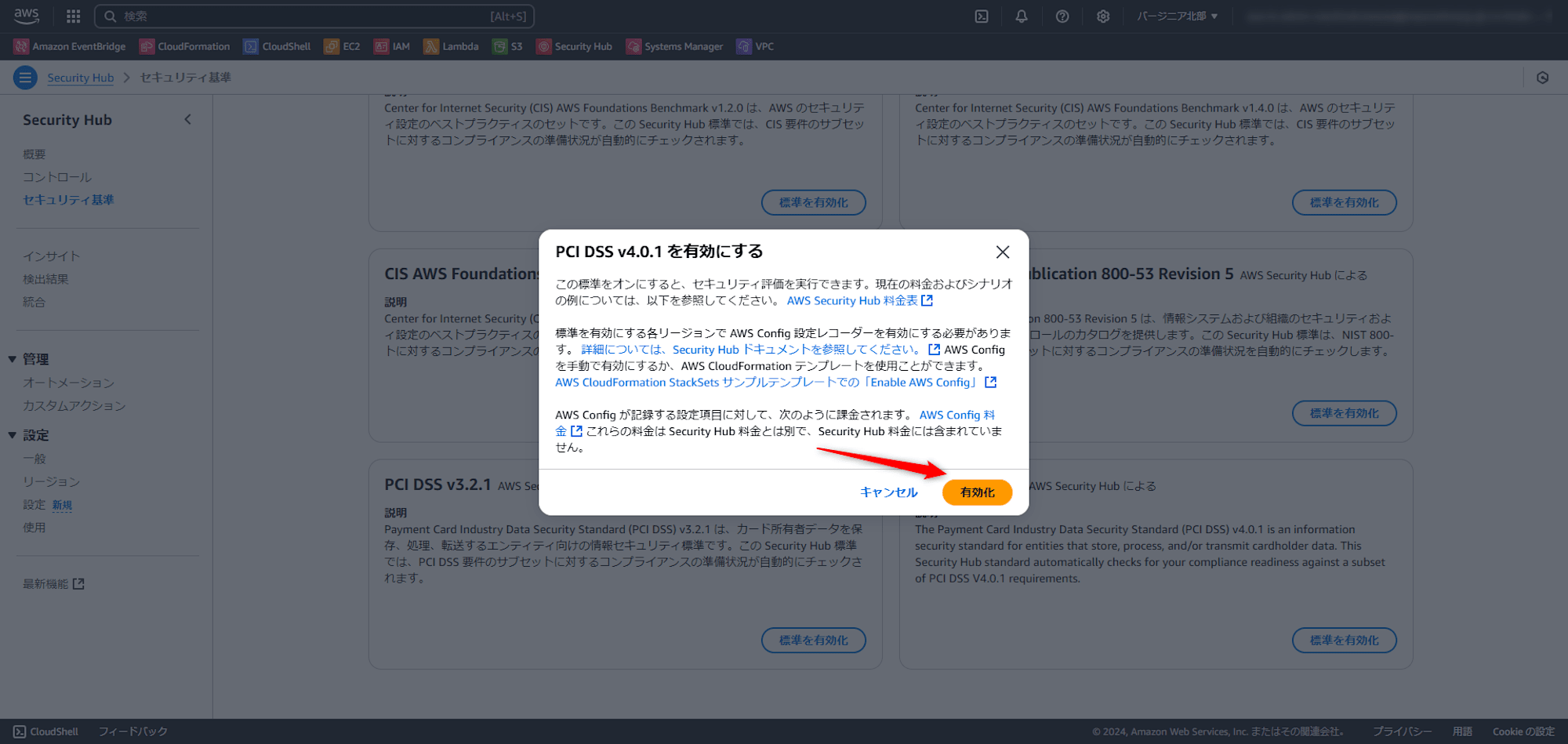Open 用語 footer link
The height and width of the screenshot is (744, 1568).
click(x=1462, y=731)
